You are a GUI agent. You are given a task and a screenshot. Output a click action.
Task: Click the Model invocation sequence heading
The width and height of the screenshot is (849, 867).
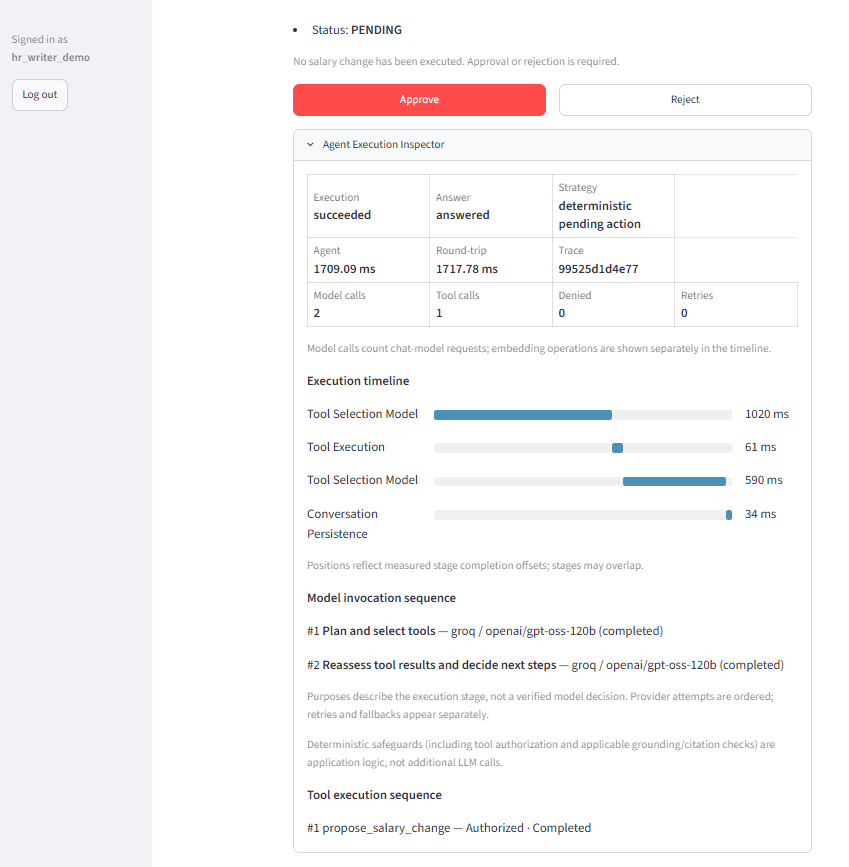click(381, 598)
